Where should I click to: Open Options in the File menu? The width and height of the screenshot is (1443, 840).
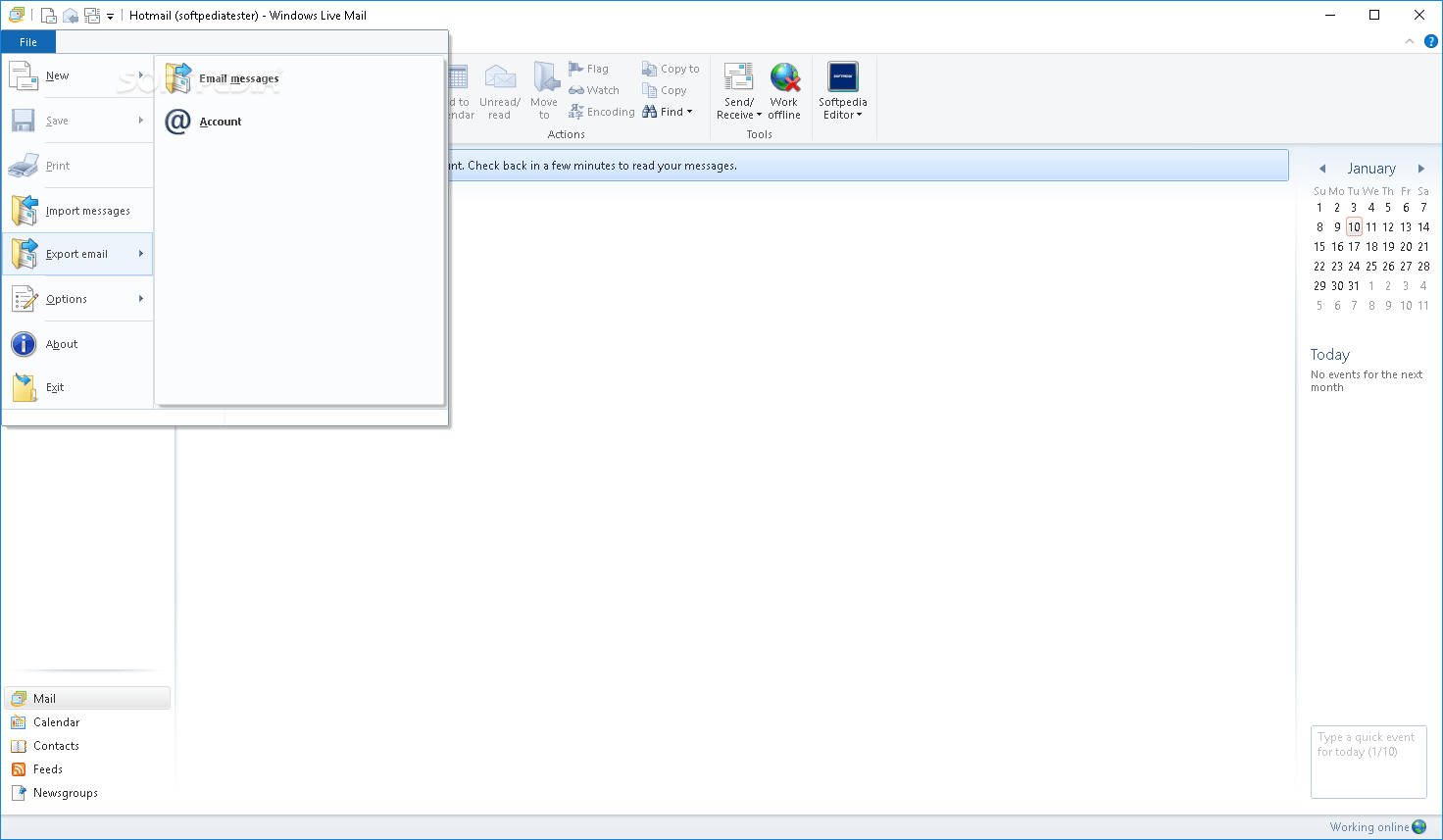[x=77, y=299]
